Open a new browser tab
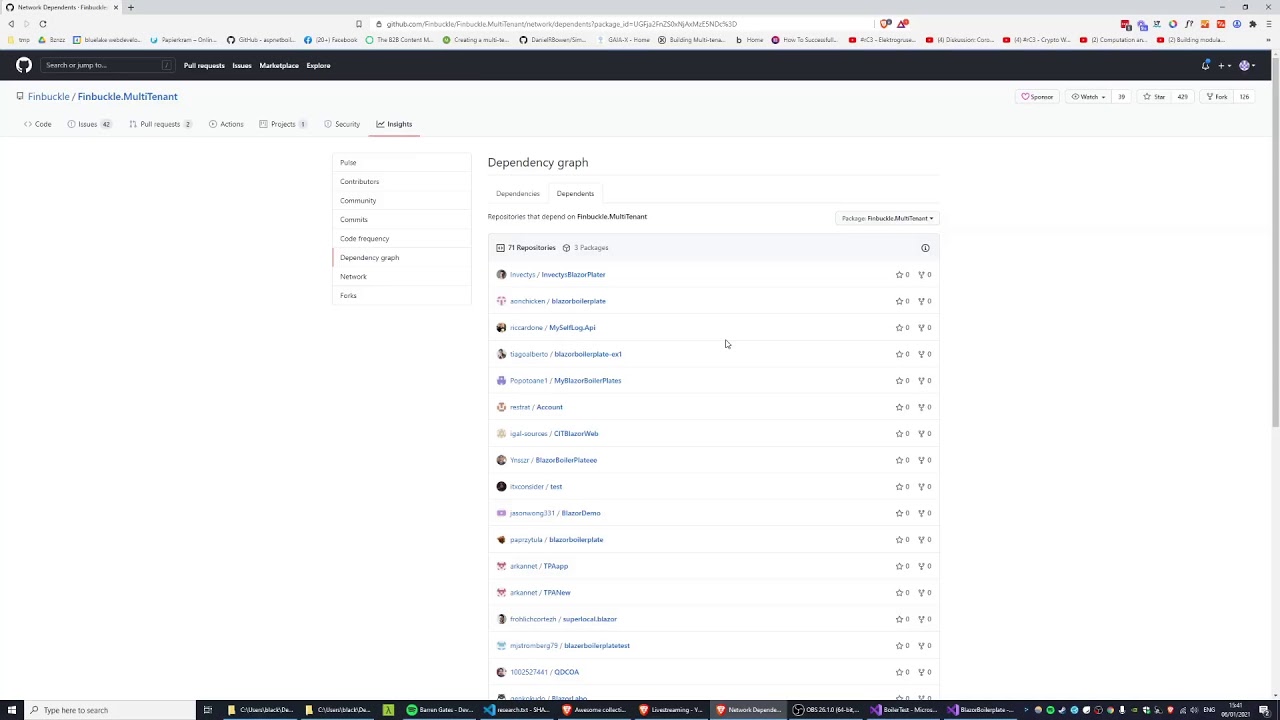 [x=130, y=7]
